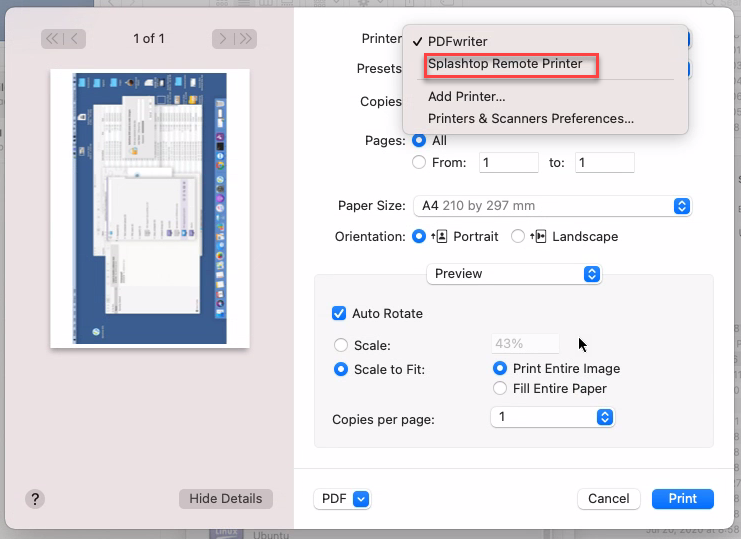Go to previous page arrow
This screenshot has height=539, width=741.
(75, 39)
